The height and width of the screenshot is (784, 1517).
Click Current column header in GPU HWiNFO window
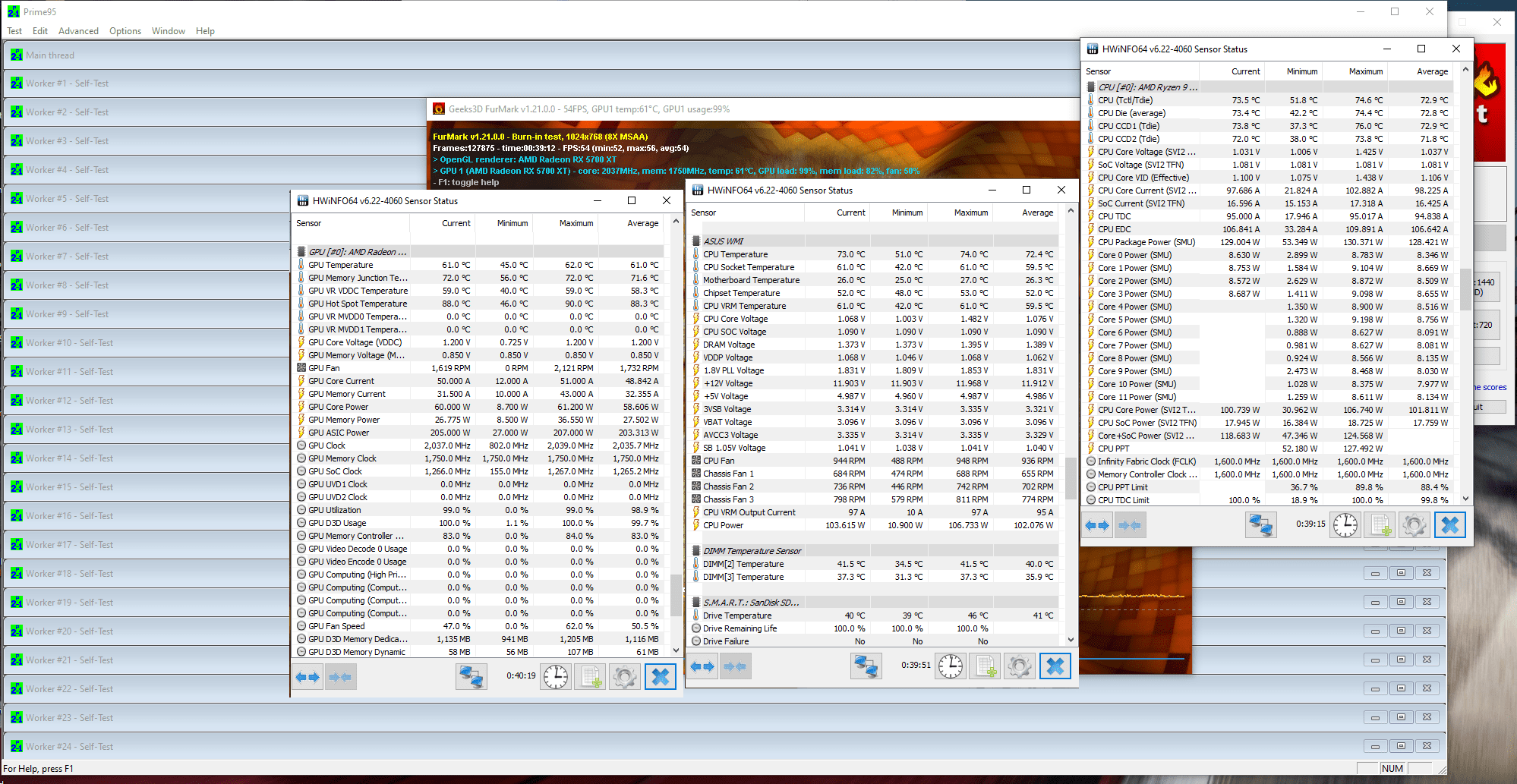pos(443,223)
